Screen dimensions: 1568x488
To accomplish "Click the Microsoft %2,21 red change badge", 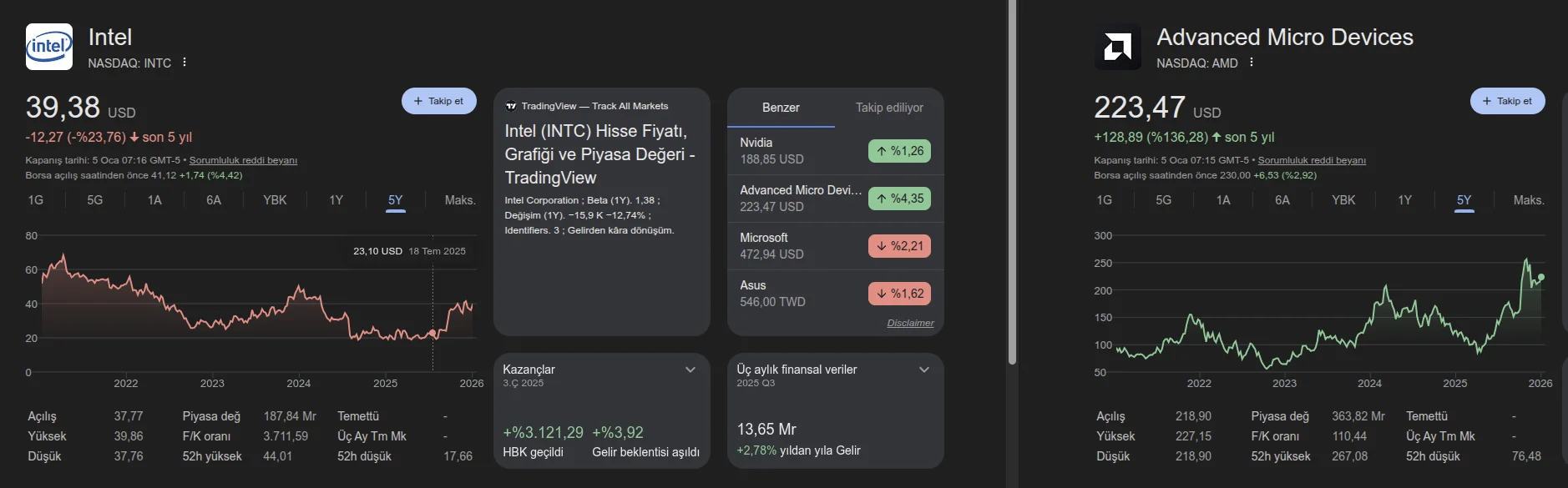I will (x=899, y=246).
